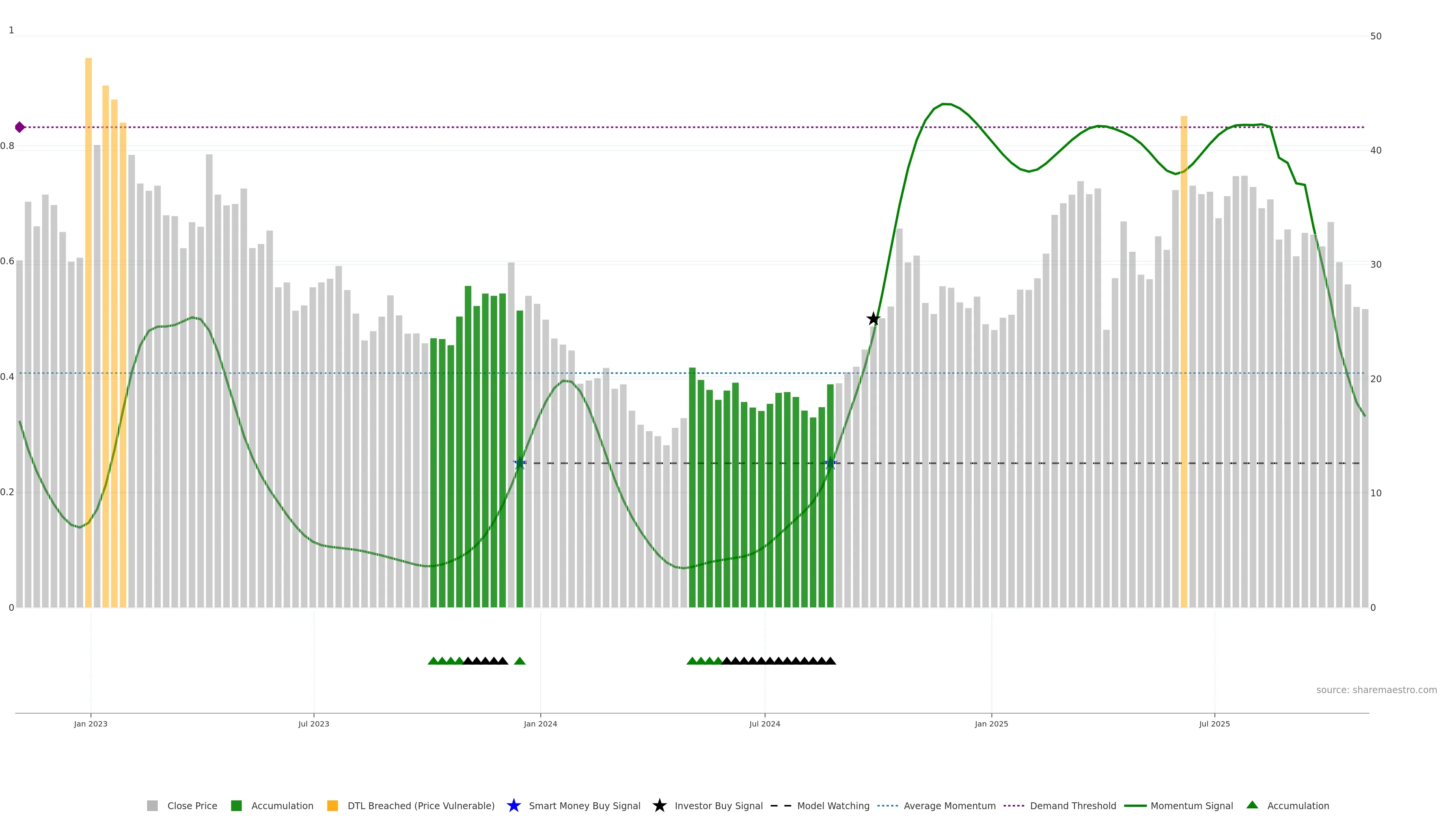Toggle Average Momentum legend item

[949, 806]
